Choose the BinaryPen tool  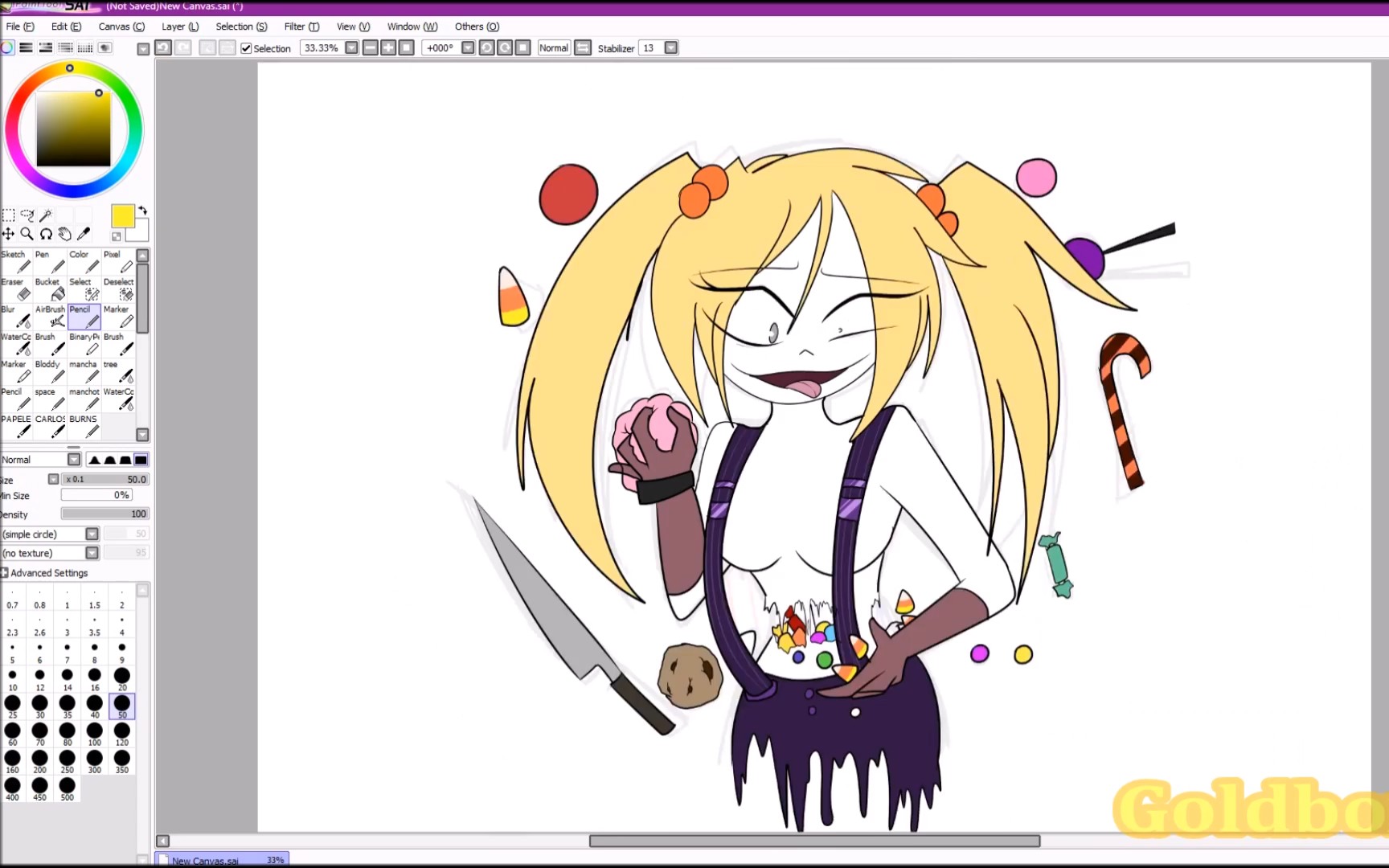click(84, 344)
